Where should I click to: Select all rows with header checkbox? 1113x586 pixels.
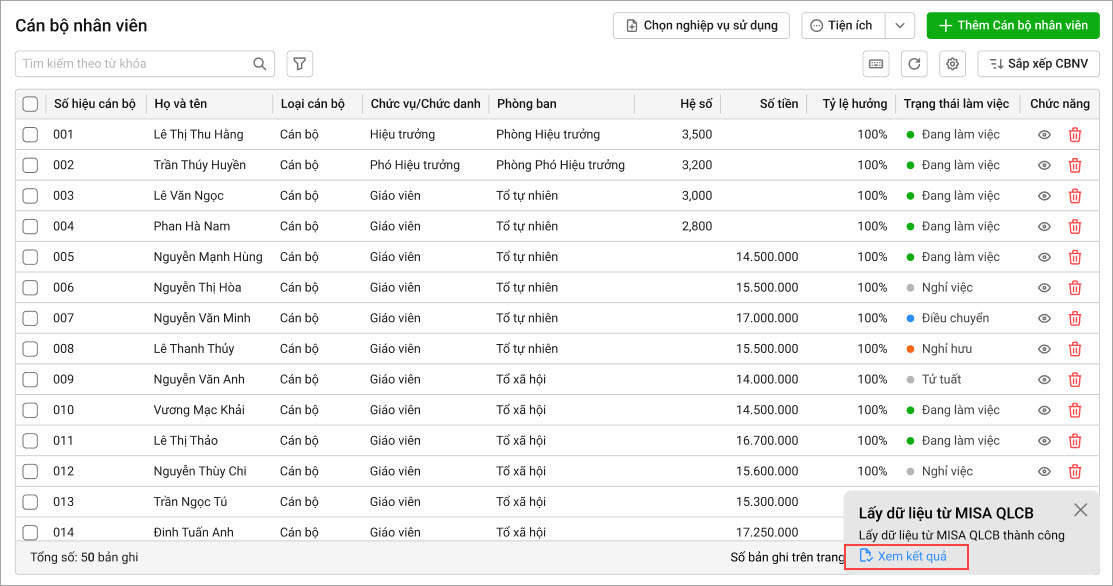pos(30,104)
